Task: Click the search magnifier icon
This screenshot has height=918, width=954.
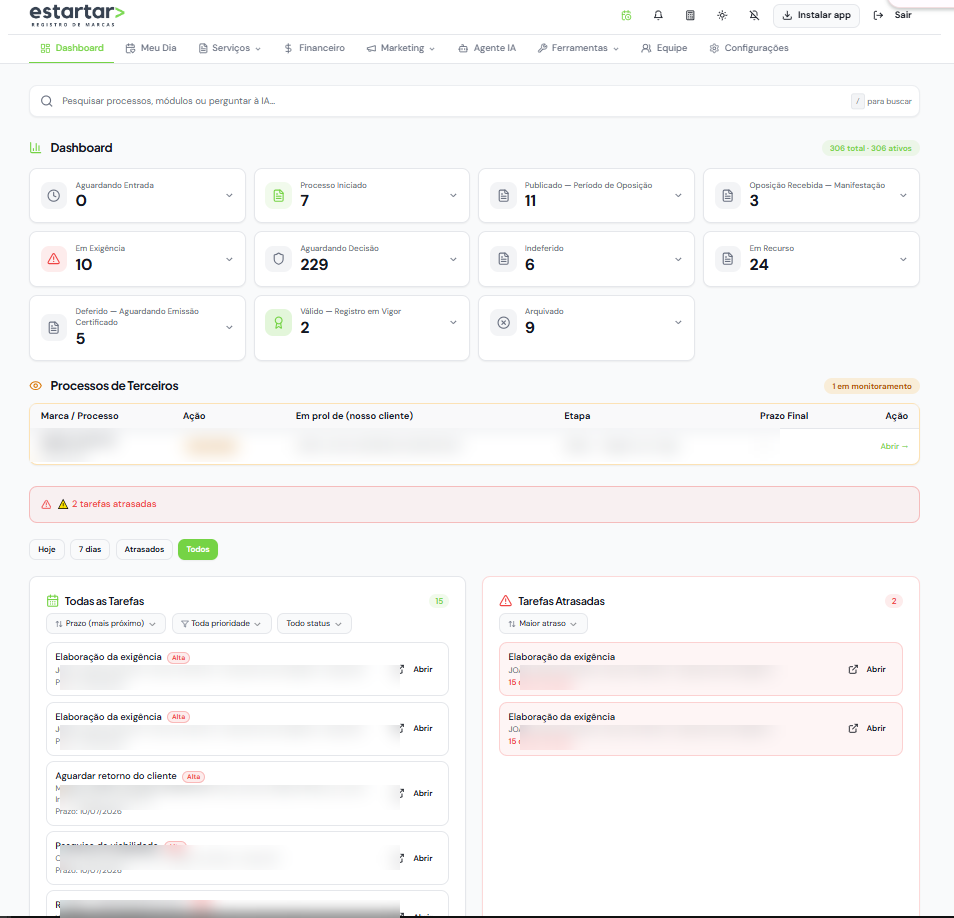Action: 47,101
